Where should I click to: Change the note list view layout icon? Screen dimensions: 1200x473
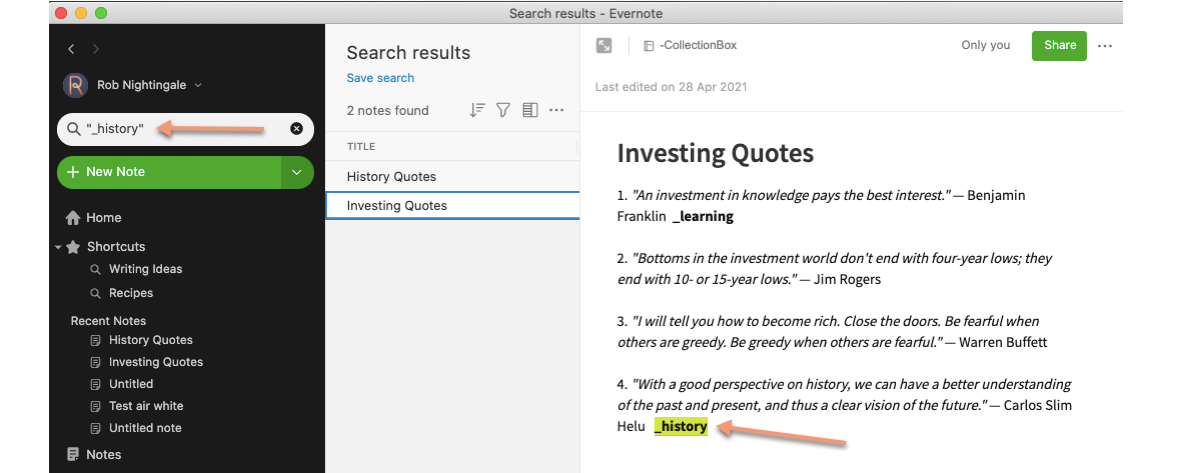point(530,110)
